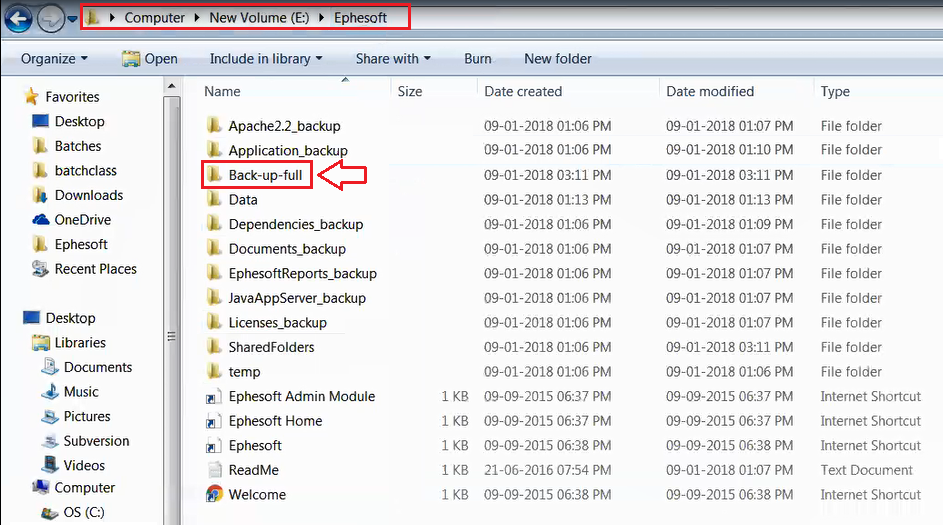Open Downloads in Favorites
943x525 pixels.
coord(88,195)
